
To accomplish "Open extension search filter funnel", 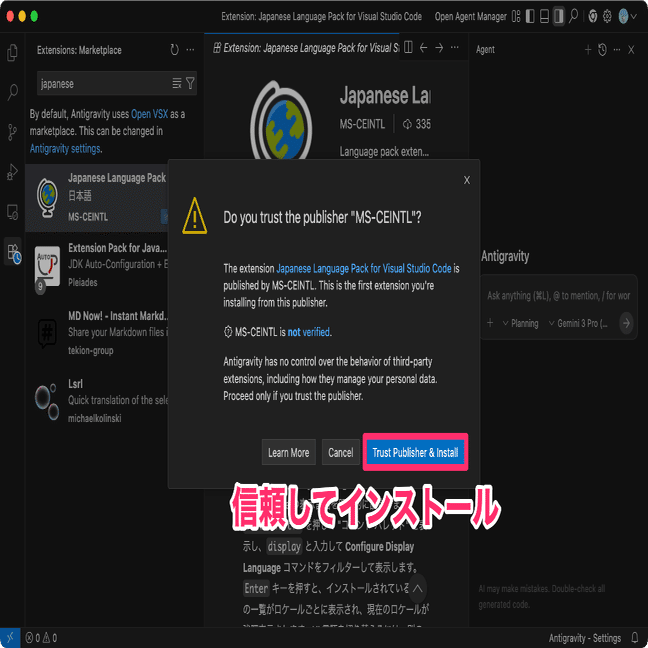I will [190, 83].
